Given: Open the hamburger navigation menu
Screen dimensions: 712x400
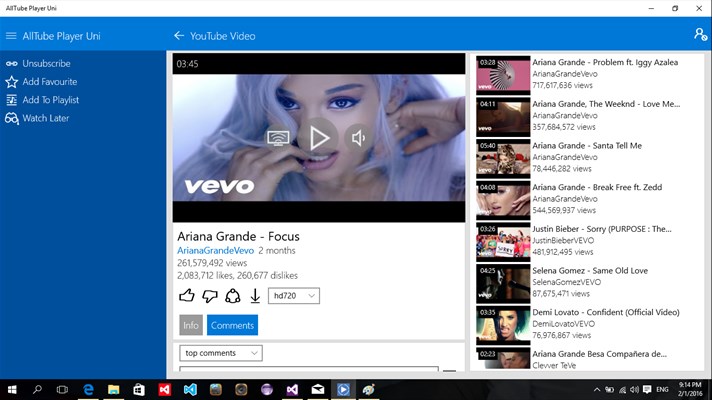Looking at the screenshot, I should 11,36.
